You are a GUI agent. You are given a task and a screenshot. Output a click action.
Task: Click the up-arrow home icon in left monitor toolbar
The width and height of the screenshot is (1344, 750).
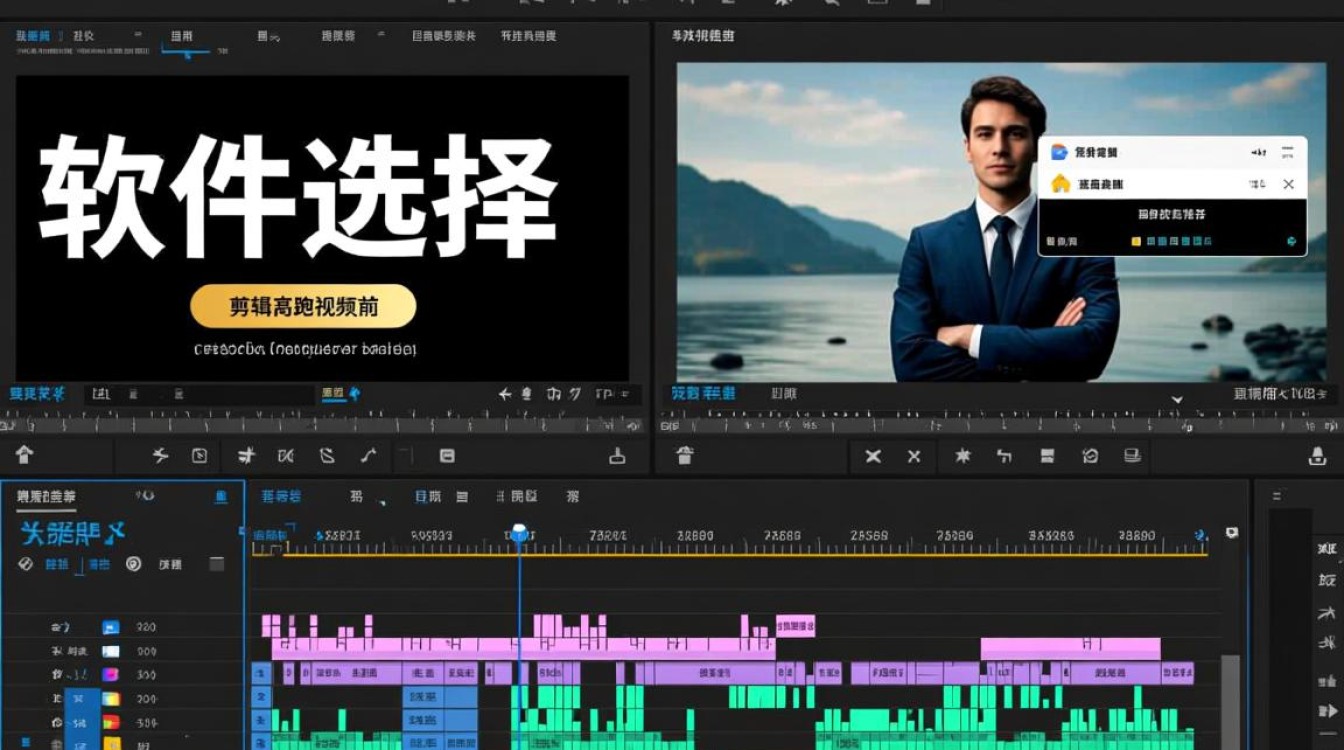coord(25,455)
